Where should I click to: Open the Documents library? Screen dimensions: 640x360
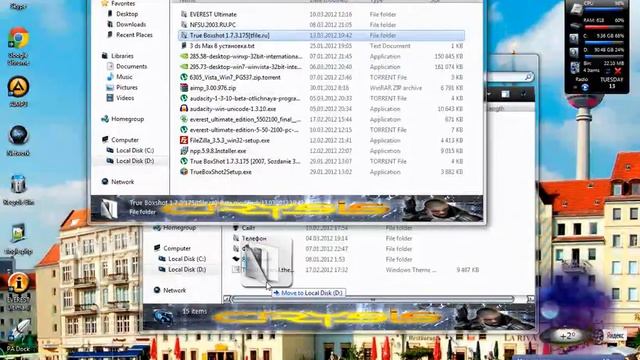pyautogui.click(x=131, y=66)
